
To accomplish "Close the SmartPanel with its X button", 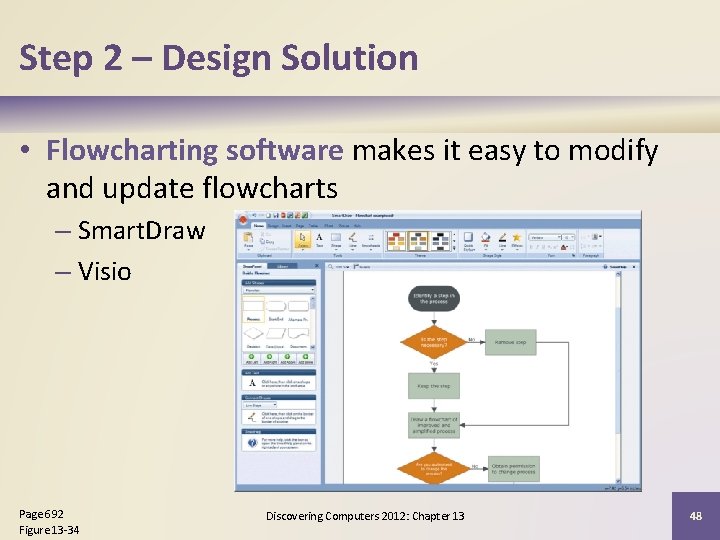I will 316,266.
